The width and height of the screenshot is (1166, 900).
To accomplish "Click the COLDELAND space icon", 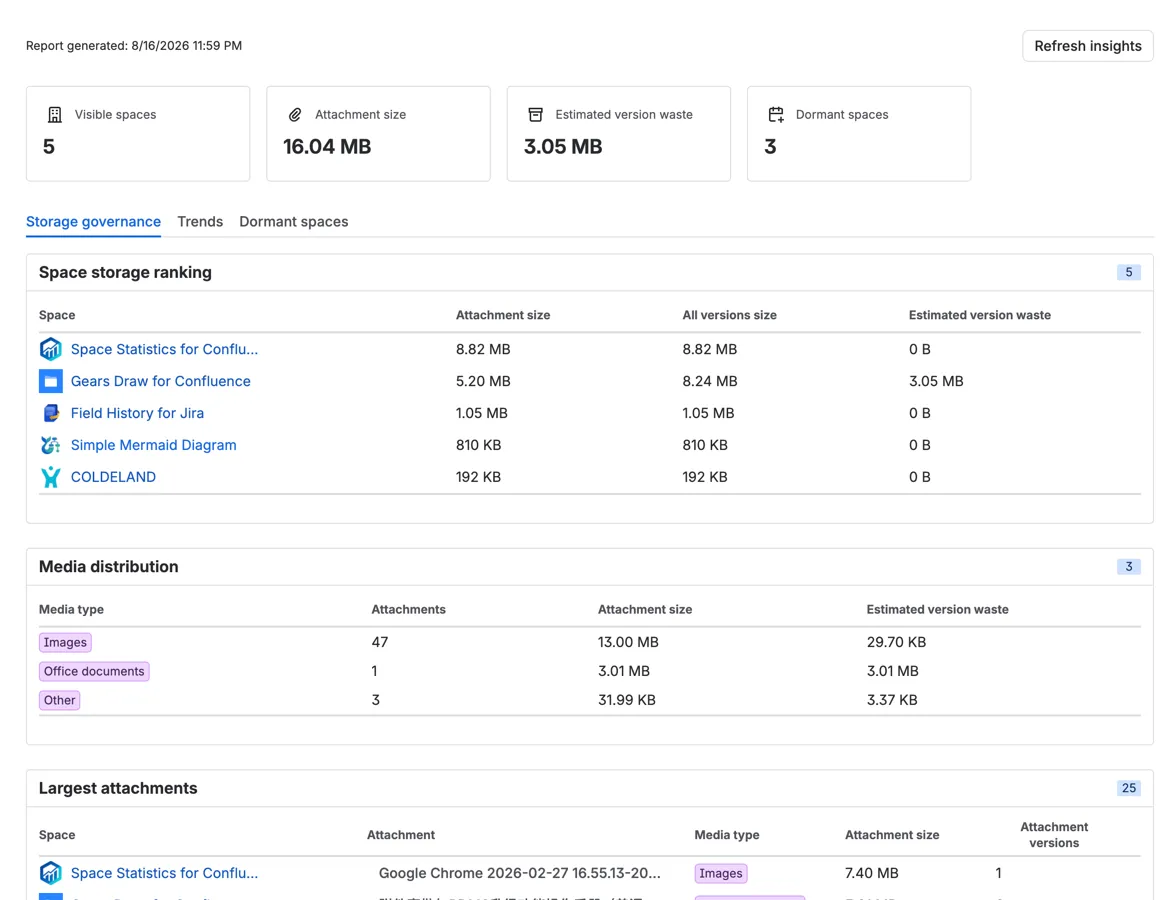I will pyautogui.click(x=51, y=477).
